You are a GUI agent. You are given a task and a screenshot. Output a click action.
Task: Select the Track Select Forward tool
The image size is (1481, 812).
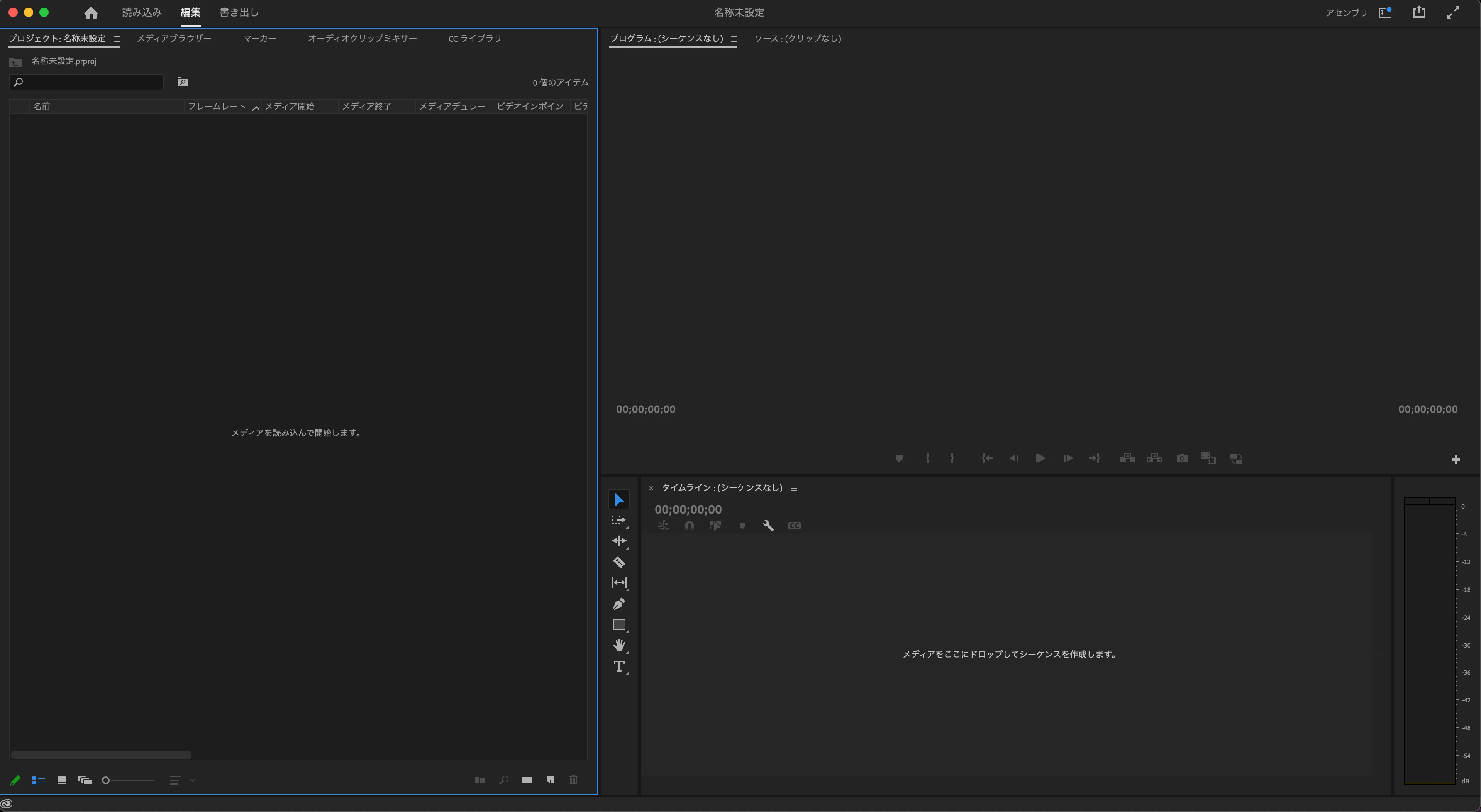coord(618,520)
